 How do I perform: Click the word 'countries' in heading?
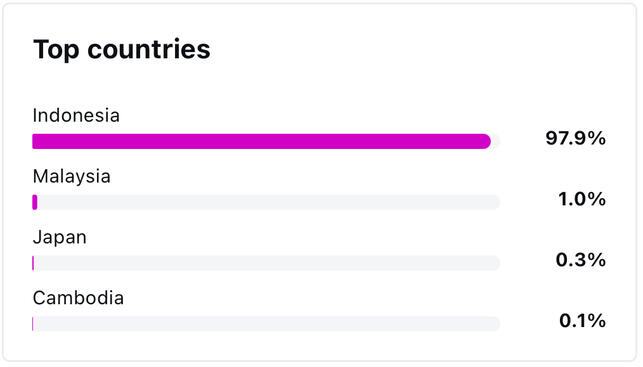(149, 50)
